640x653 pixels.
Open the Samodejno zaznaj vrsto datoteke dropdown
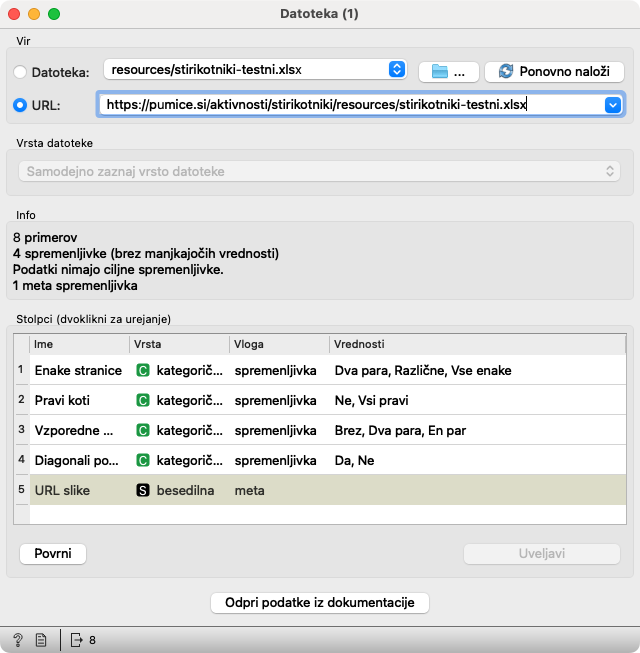(x=319, y=172)
